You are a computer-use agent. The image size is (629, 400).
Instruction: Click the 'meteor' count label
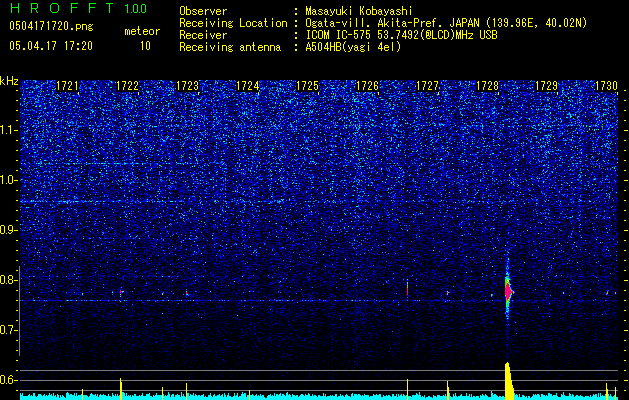[x=142, y=31]
